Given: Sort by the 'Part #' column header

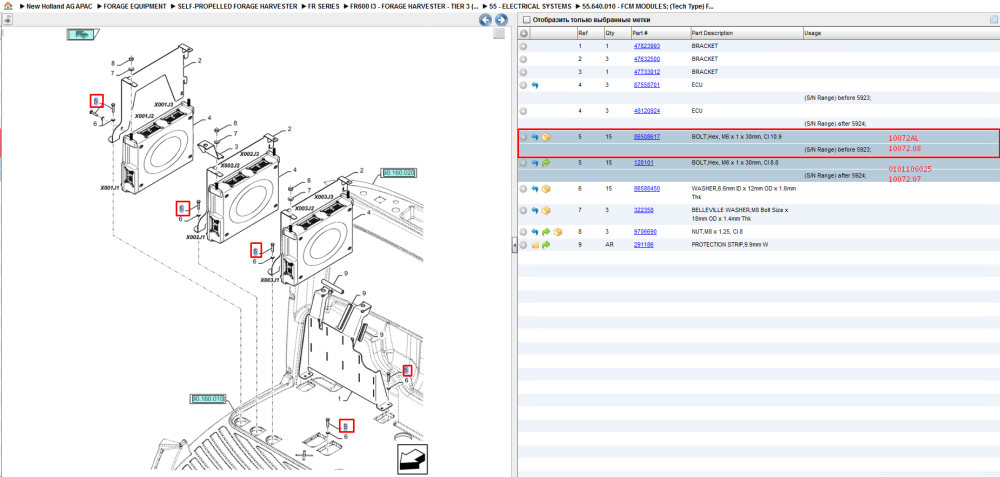Looking at the screenshot, I should tap(640, 33).
